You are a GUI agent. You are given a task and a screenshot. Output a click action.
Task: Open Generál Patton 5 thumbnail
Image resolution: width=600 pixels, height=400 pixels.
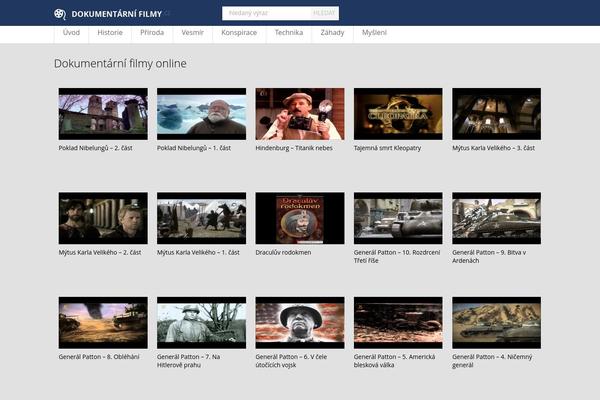pyautogui.click(x=398, y=323)
